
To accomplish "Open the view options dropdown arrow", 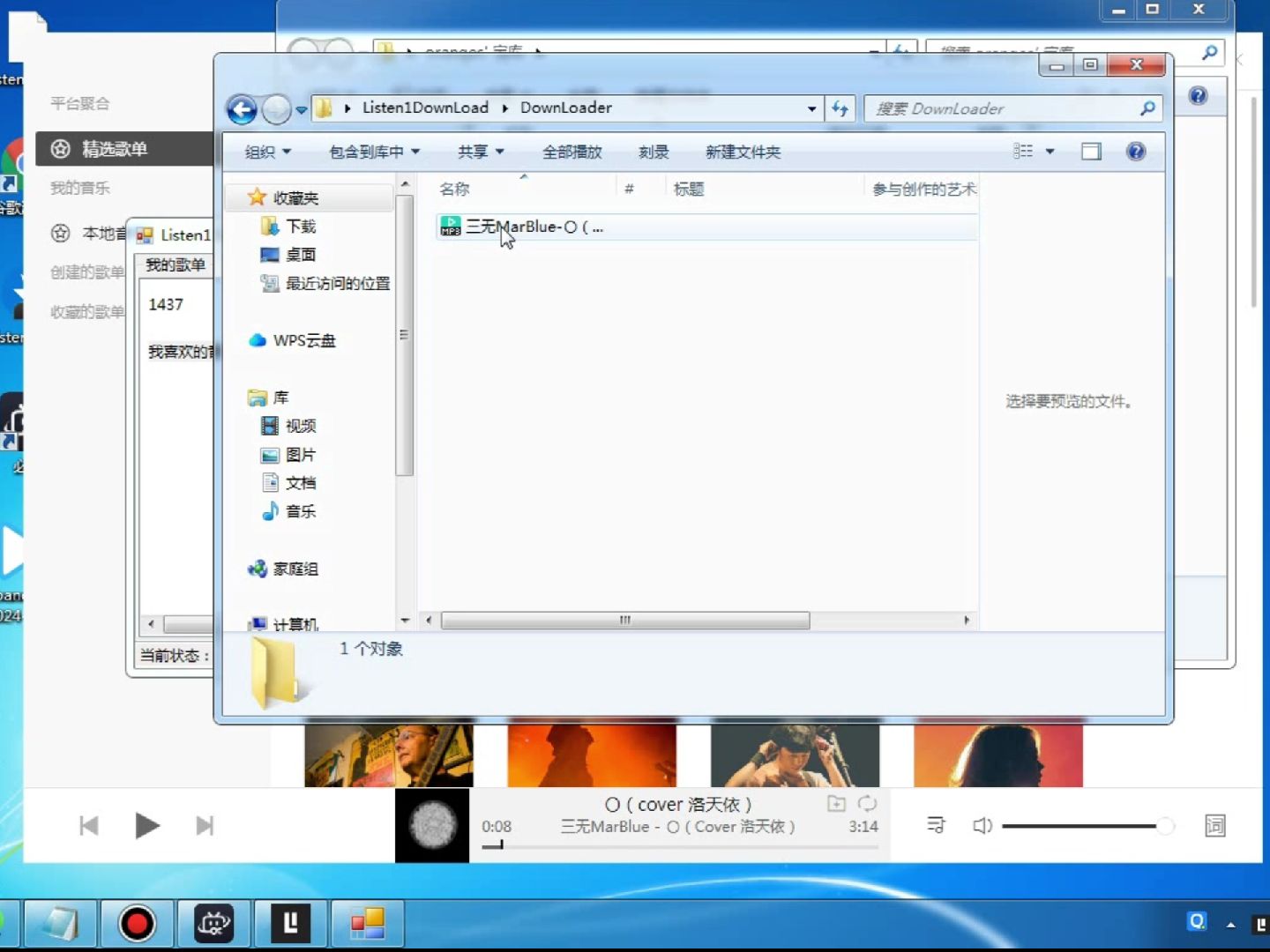I will pos(1050,152).
